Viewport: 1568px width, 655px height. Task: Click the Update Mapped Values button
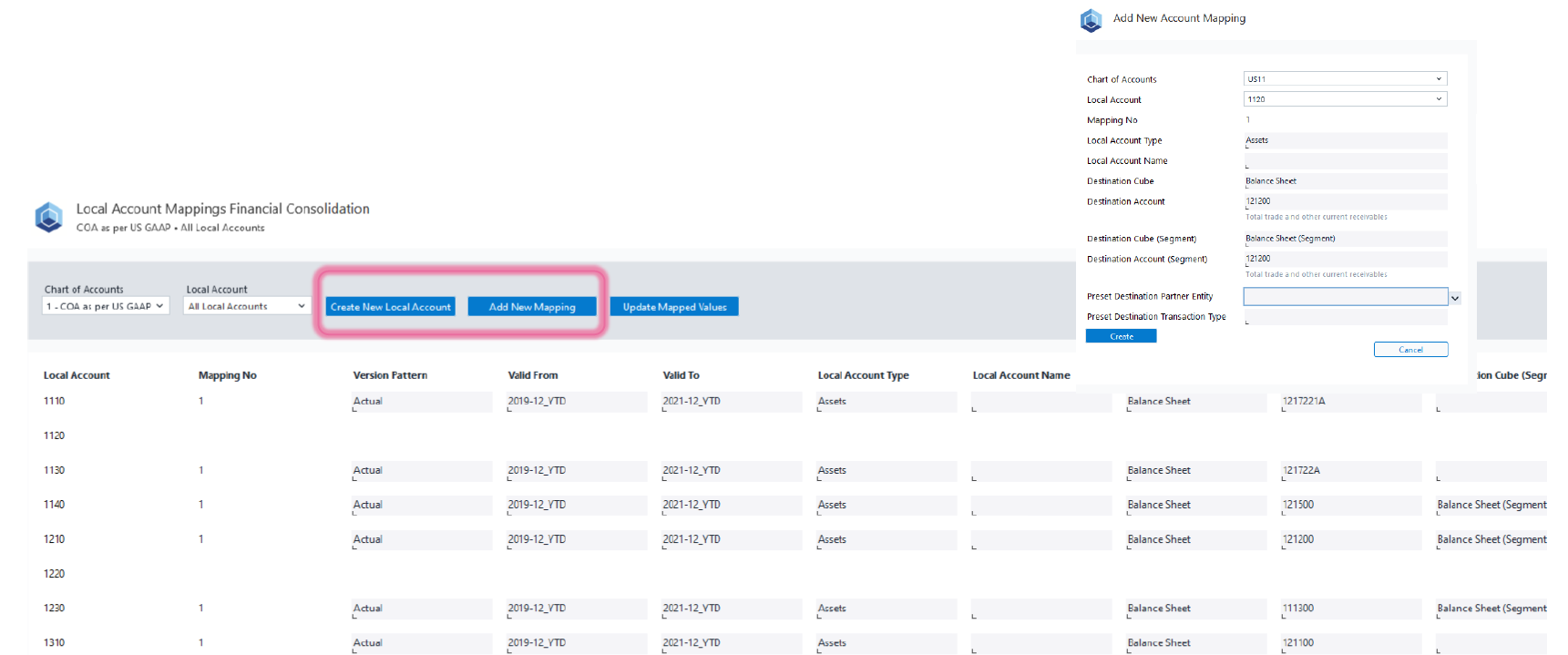click(x=674, y=307)
